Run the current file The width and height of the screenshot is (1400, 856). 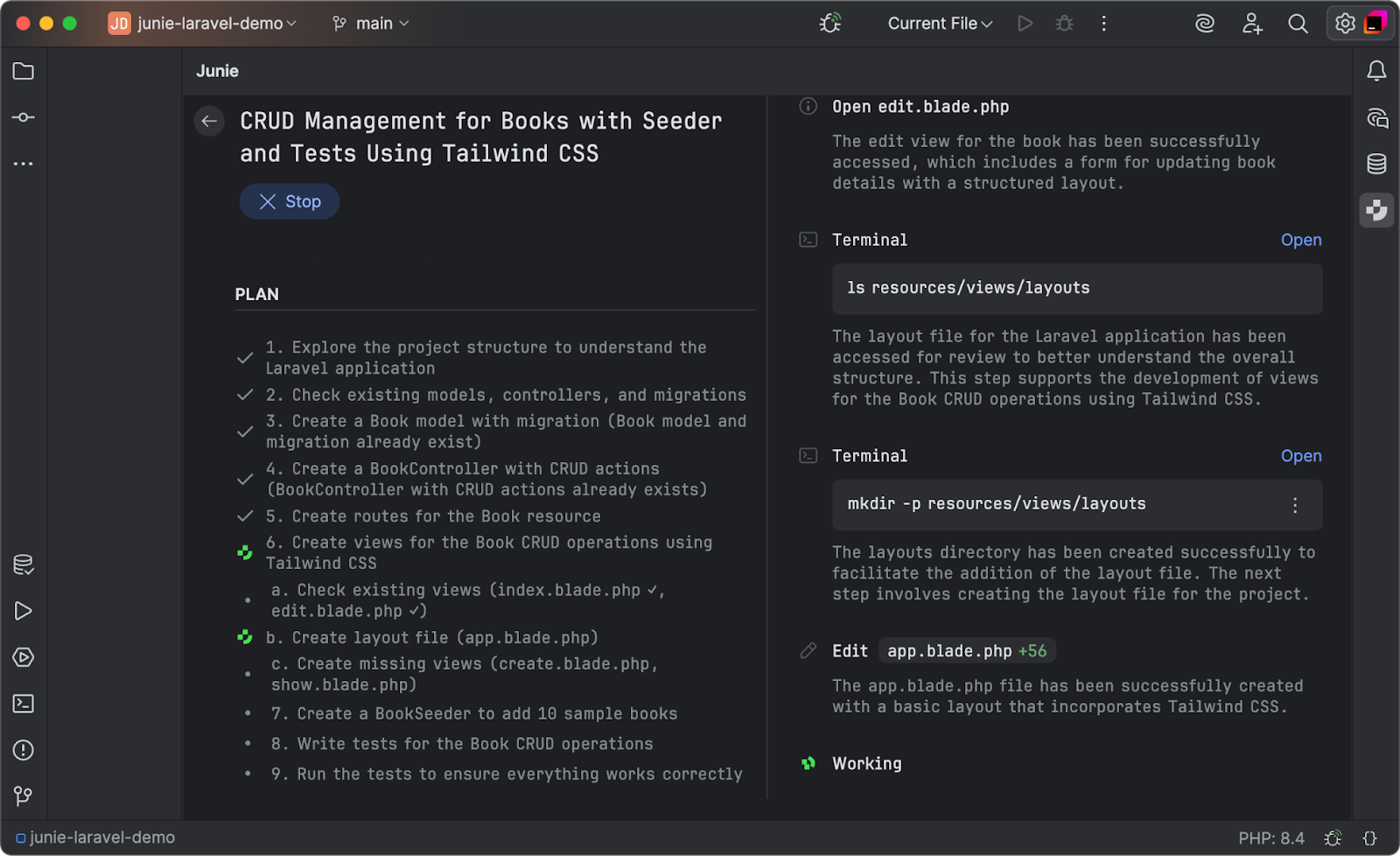click(x=1025, y=24)
